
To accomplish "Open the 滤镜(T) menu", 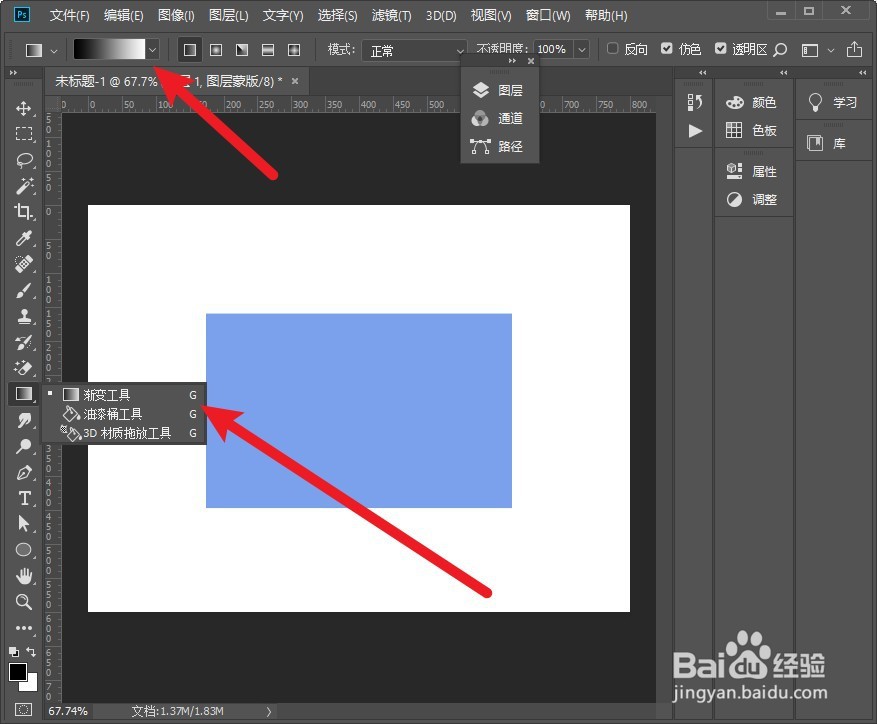I will [x=392, y=15].
